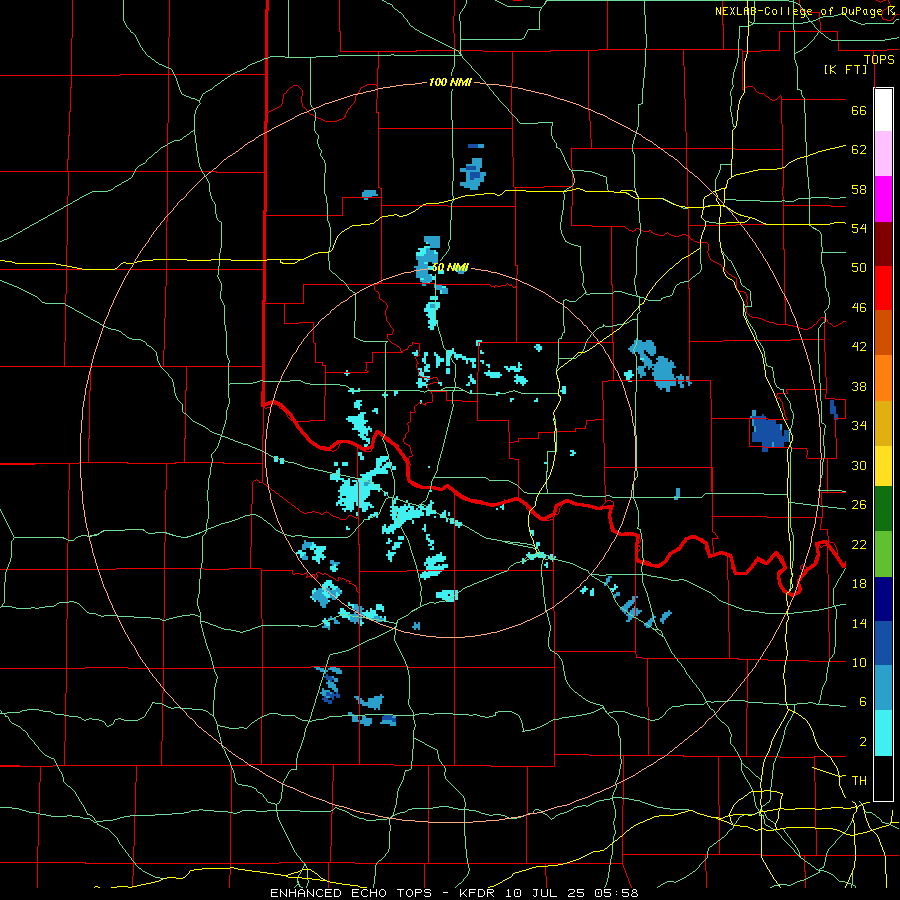Click the ENHANCED ECHO TOPS KFDR timestamp caption

click(454, 893)
